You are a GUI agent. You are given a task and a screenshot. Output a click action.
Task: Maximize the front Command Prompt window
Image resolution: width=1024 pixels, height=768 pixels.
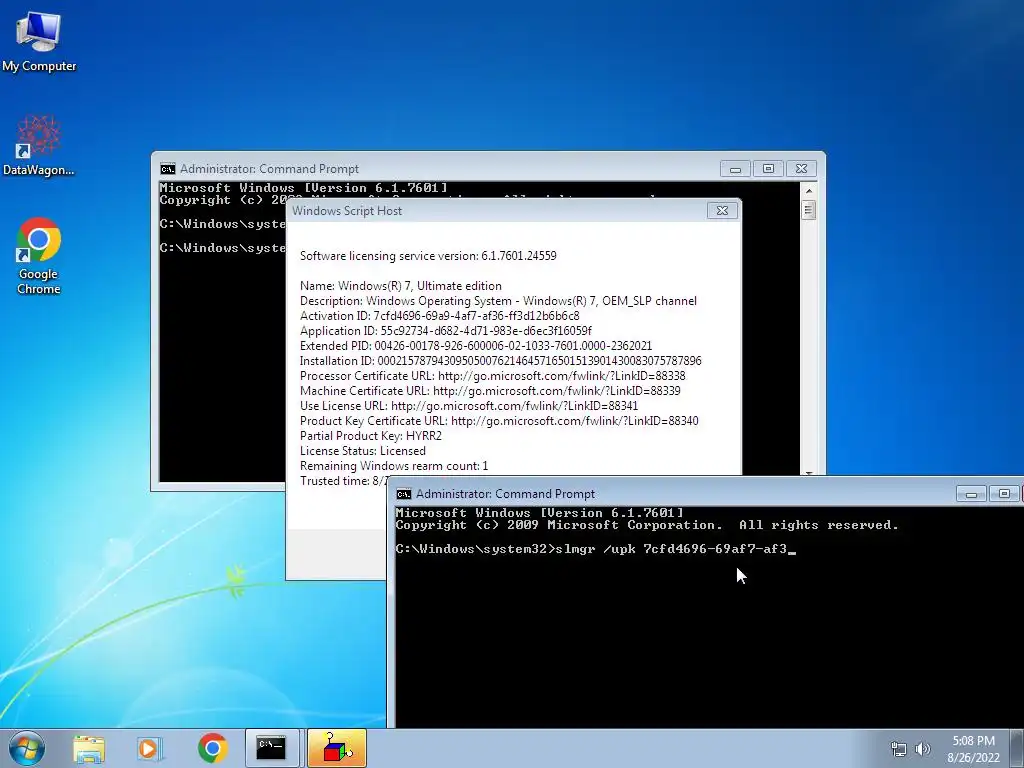[1004, 494]
